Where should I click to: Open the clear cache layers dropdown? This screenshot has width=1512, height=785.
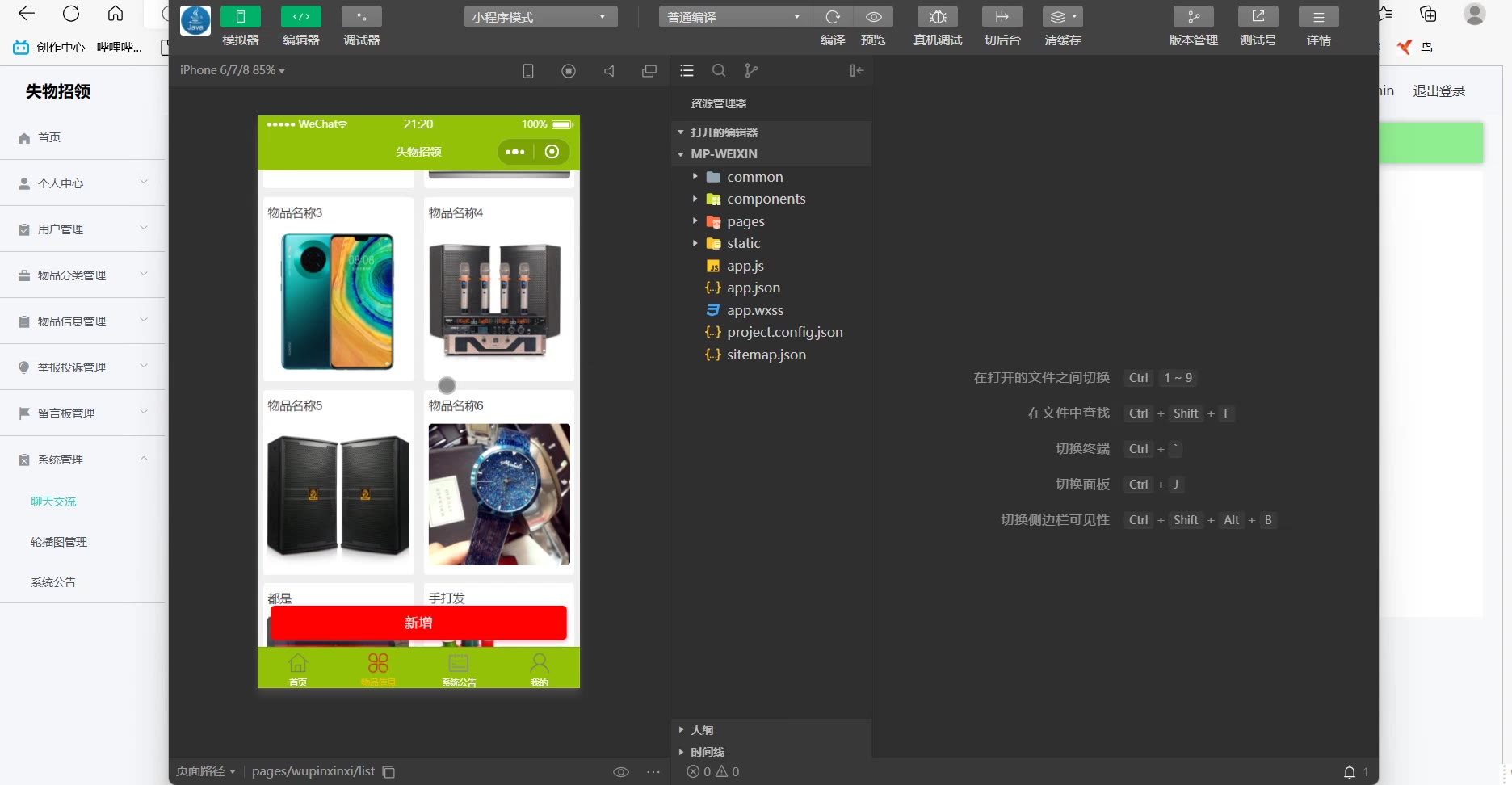1062,17
